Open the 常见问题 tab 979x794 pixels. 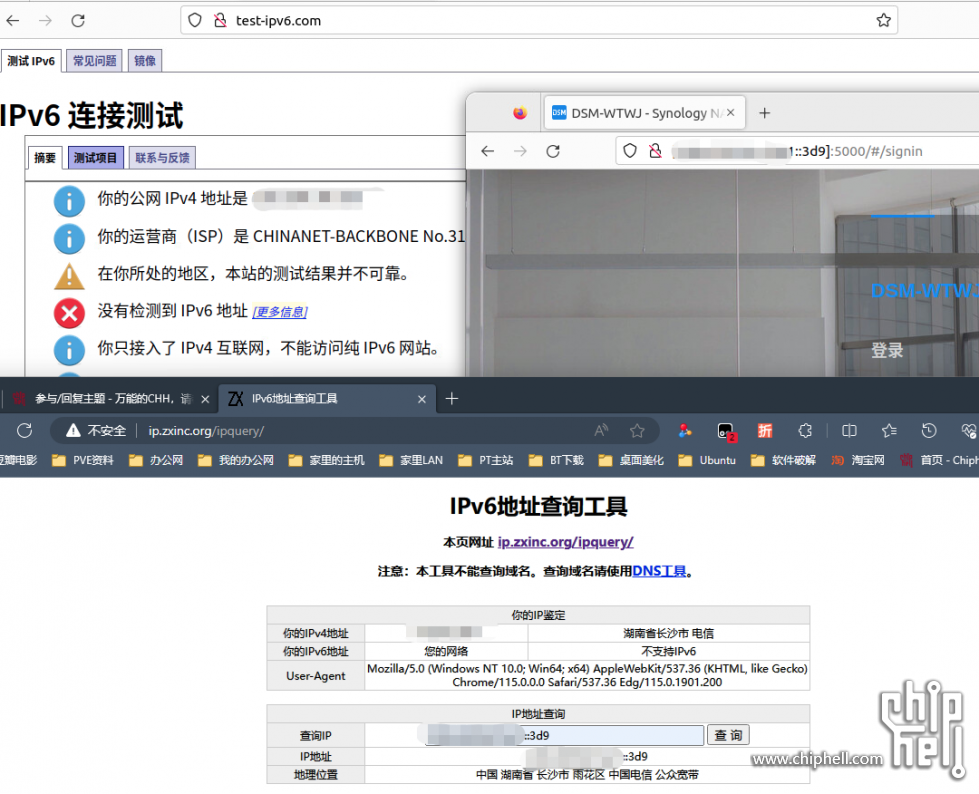click(x=94, y=61)
